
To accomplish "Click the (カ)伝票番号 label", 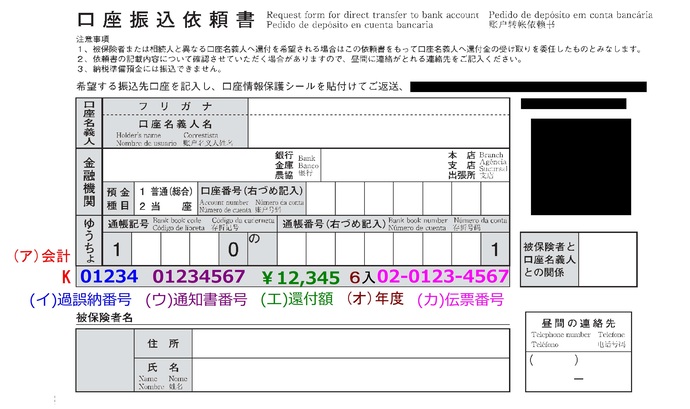I will click(x=460, y=300).
